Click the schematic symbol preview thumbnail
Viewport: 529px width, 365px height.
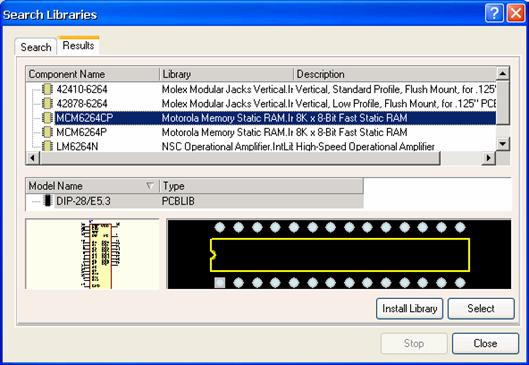pyautogui.click(x=92, y=254)
